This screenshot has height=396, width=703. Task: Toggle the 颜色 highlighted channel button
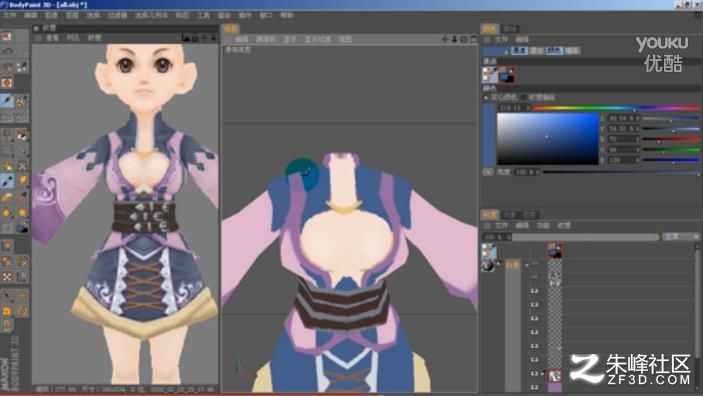pos(554,51)
